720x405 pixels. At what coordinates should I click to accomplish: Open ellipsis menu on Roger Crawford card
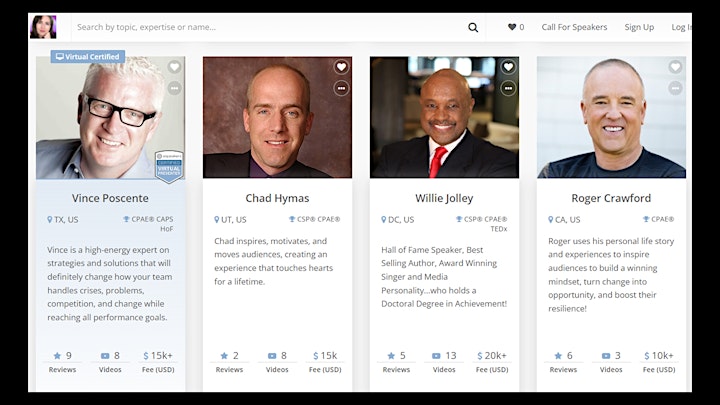click(675, 88)
